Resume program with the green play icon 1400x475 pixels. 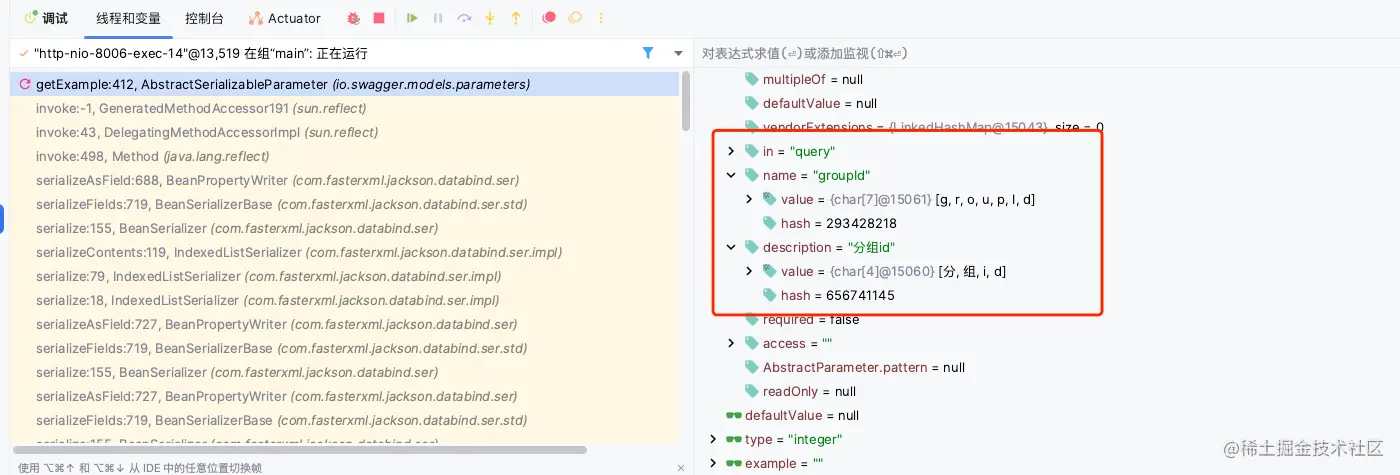point(412,18)
